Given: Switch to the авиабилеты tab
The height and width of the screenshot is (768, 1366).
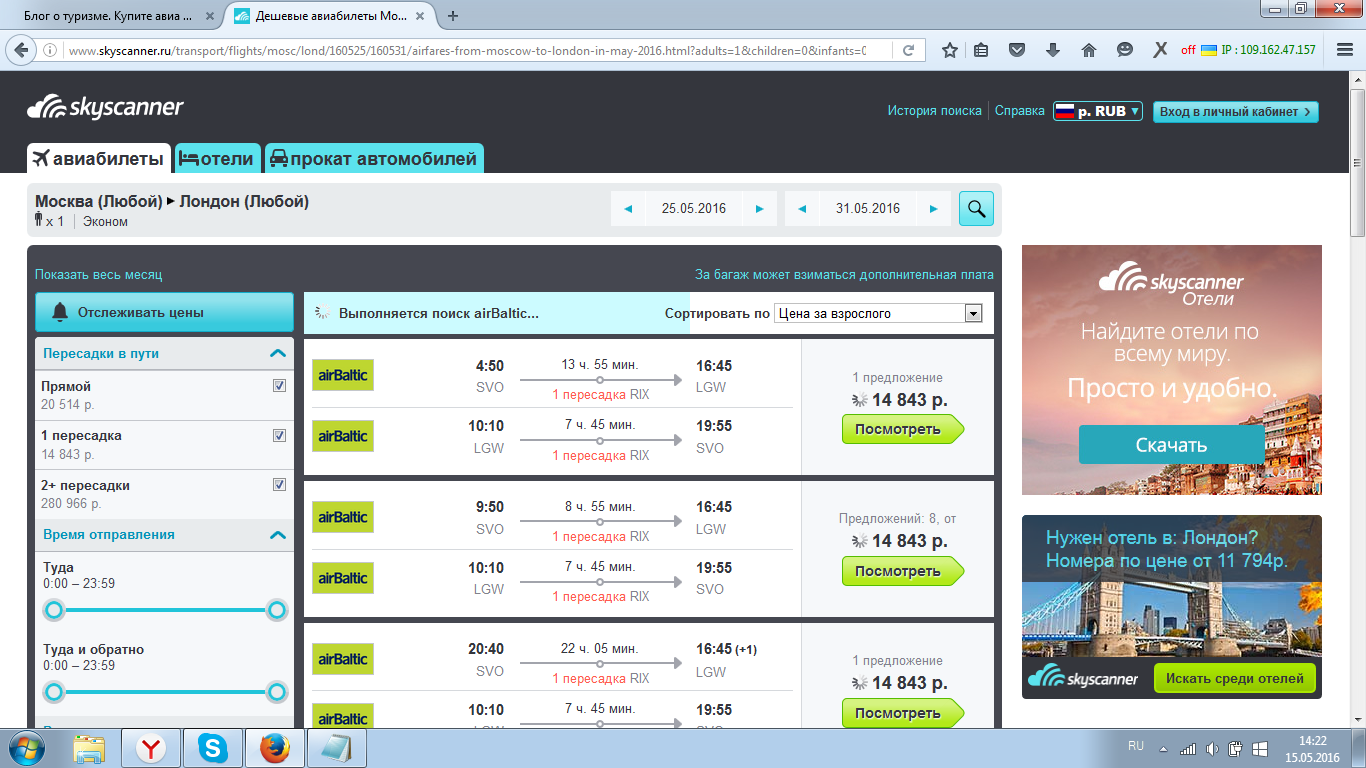Looking at the screenshot, I should click(99, 158).
